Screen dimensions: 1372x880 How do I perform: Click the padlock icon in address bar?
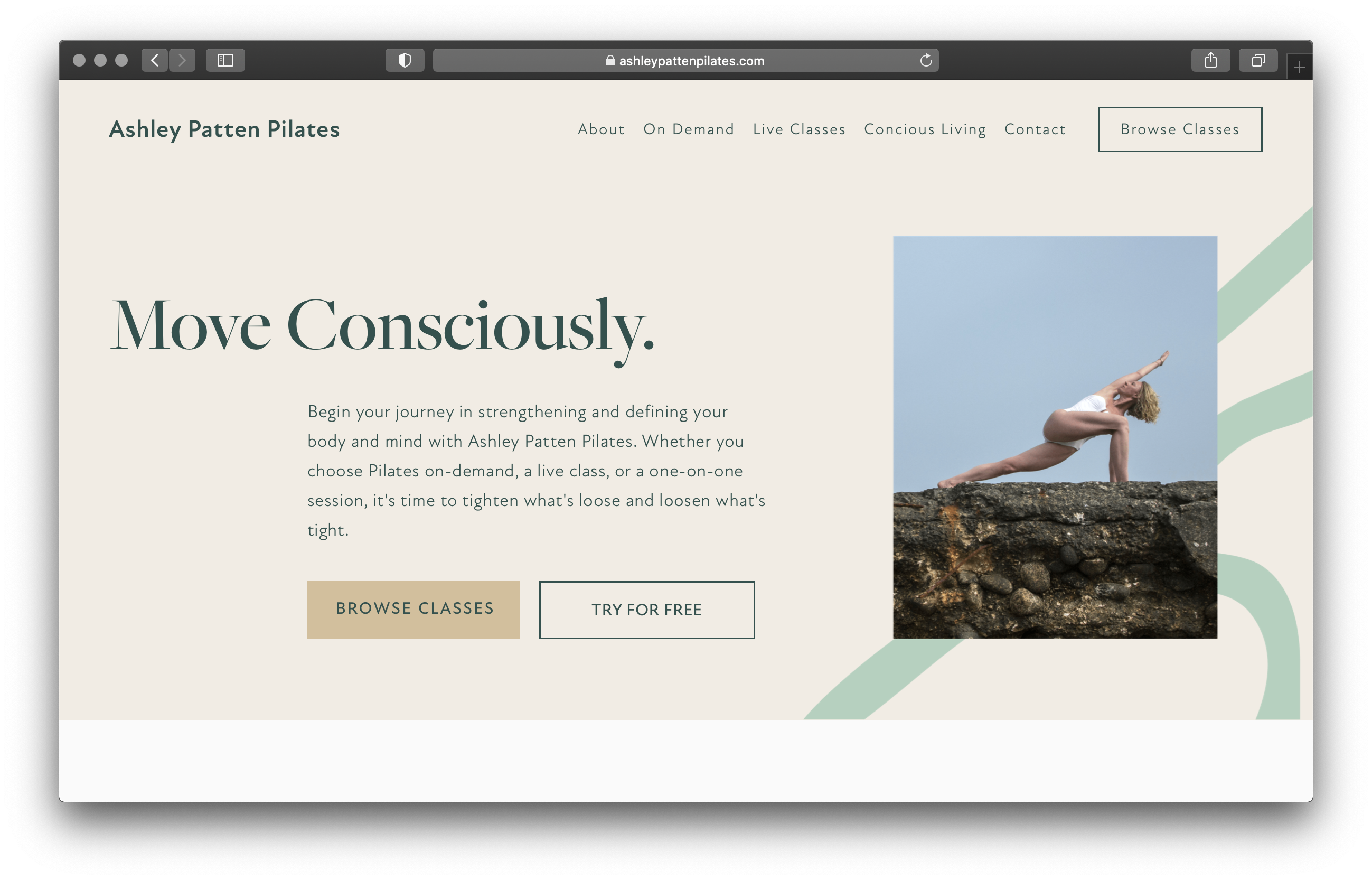[610, 61]
